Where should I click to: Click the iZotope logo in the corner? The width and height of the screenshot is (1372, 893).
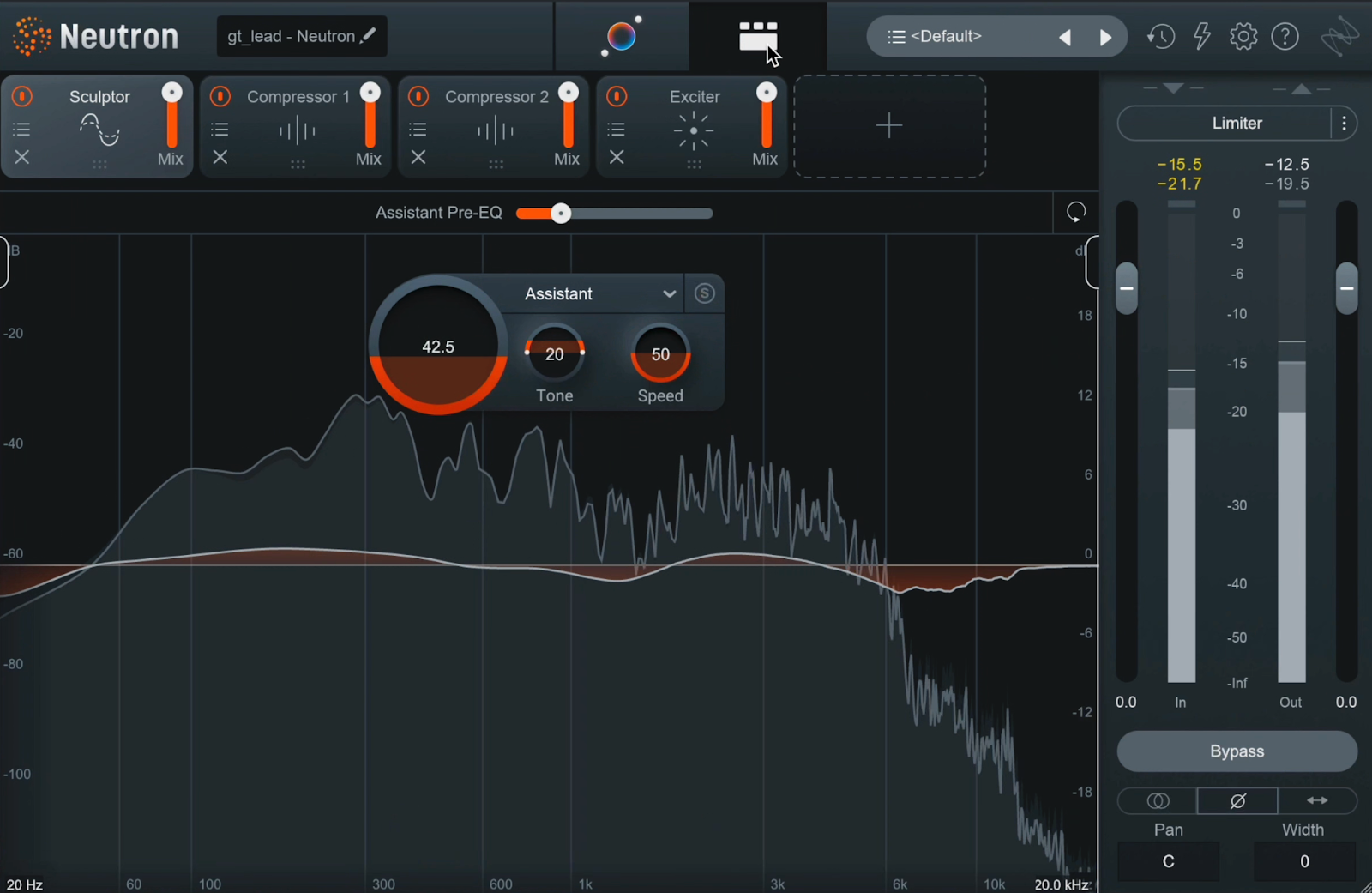tap(1339, 37)
